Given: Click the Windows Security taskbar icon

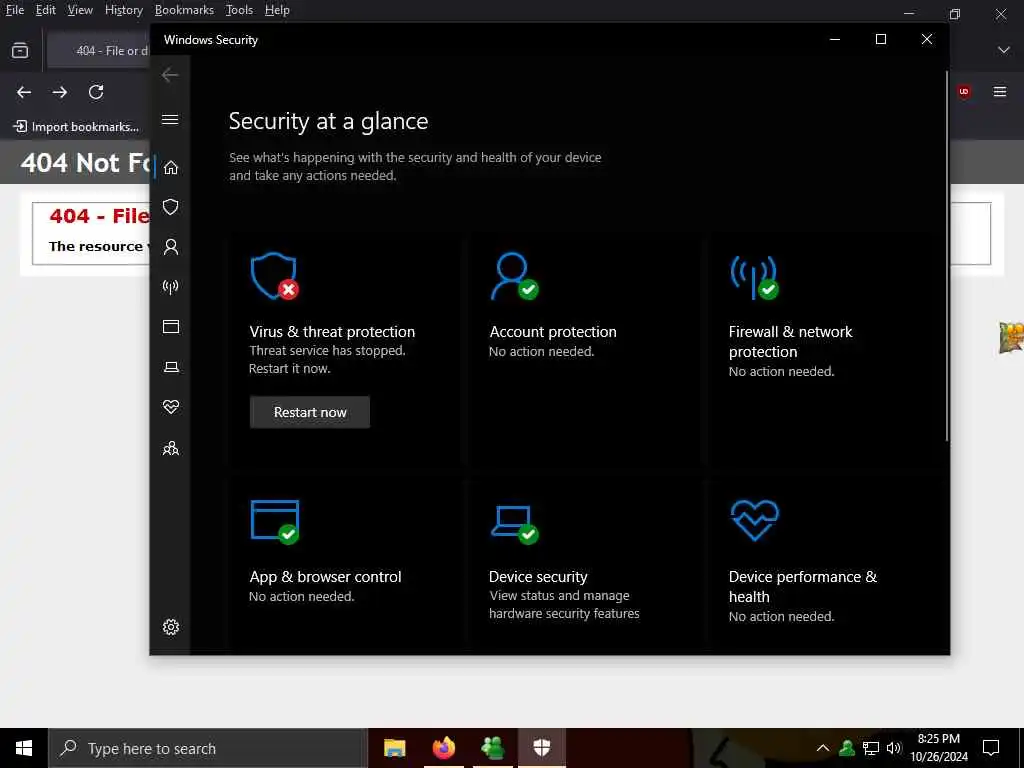Looking at the screenshot, I should coord(541,748).
